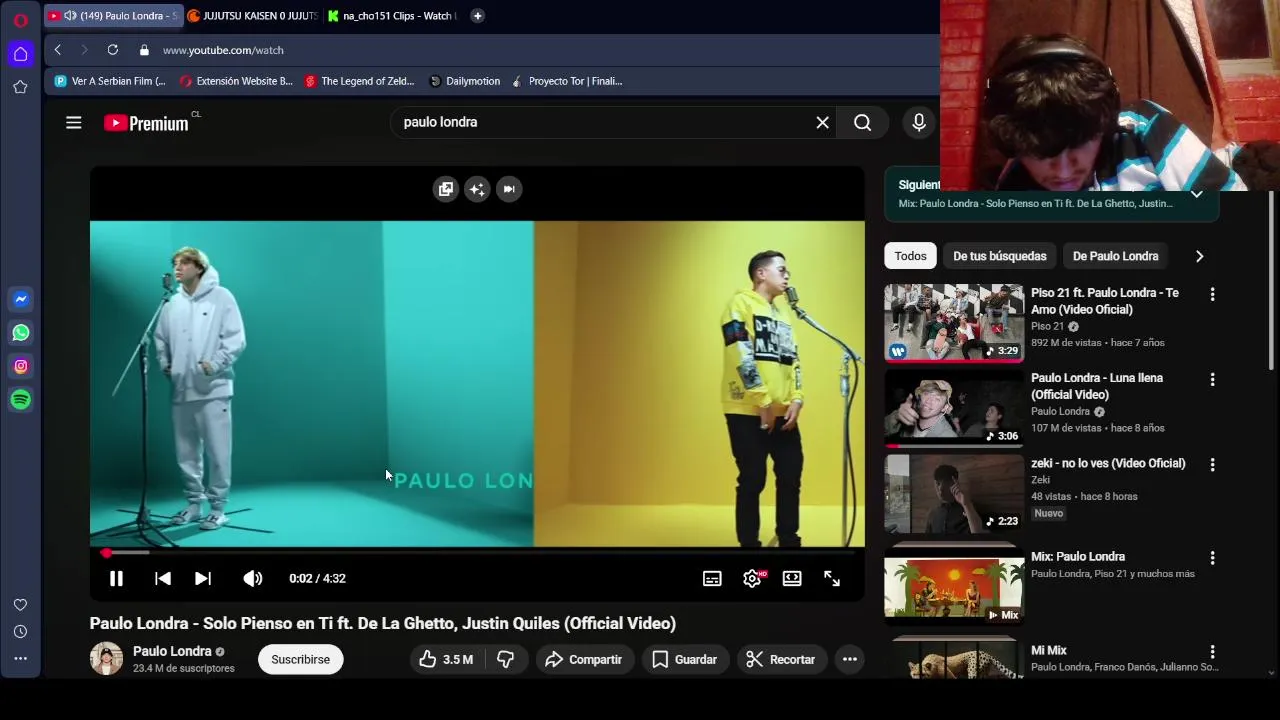Share the video with Compartir

click(x=584, y=659)
